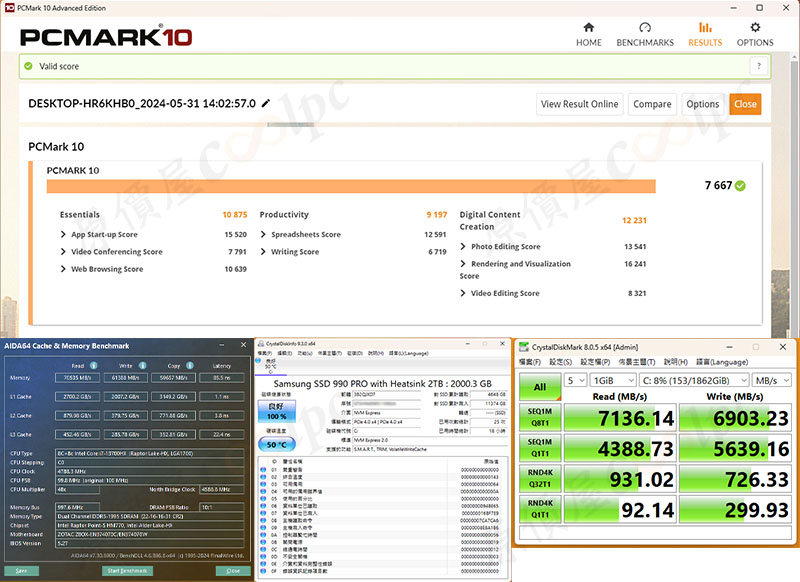Click View Result Online button
The width and height of the screenshot is (800, 582).
580,104
